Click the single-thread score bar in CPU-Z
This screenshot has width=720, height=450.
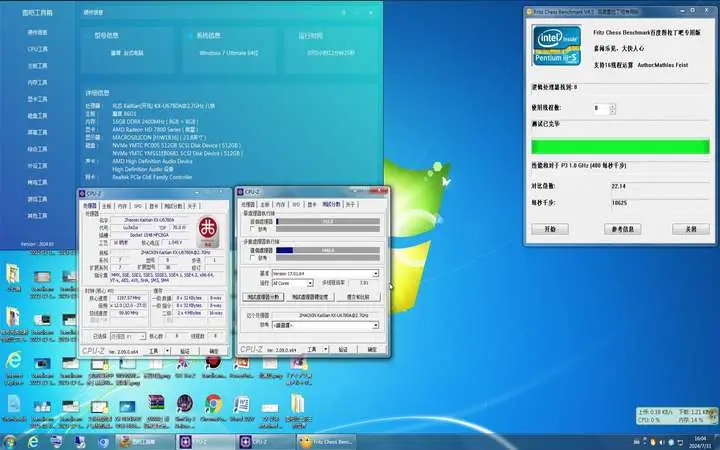(x=328, y=221)
